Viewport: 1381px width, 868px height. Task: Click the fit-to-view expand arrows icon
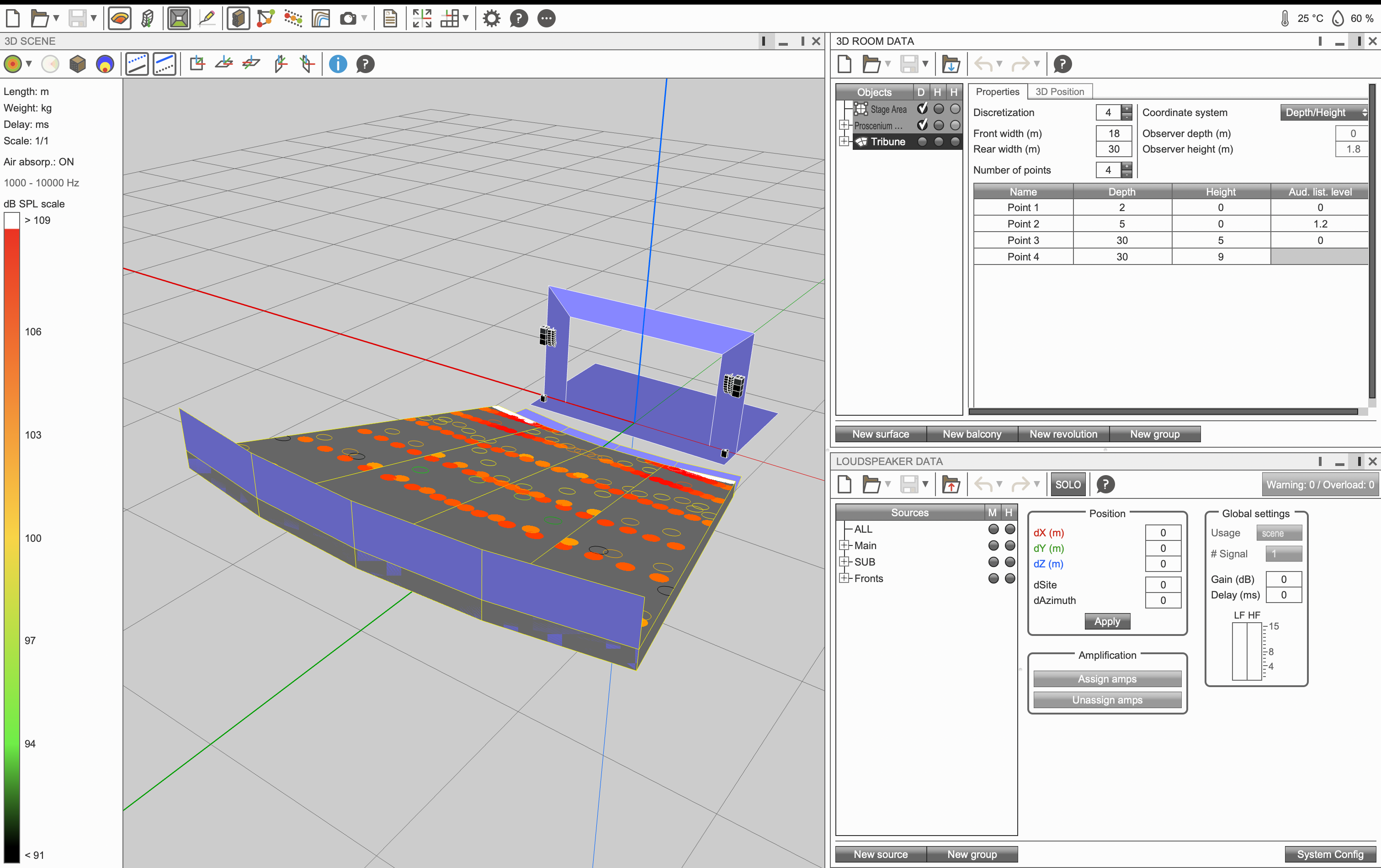(422, 18)
